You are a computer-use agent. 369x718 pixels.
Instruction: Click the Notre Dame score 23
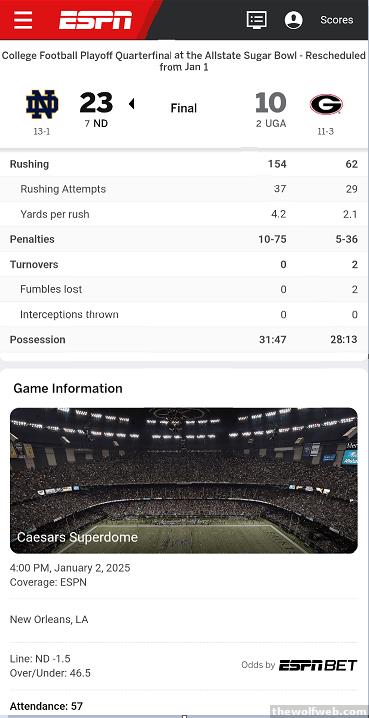point(96,103)
